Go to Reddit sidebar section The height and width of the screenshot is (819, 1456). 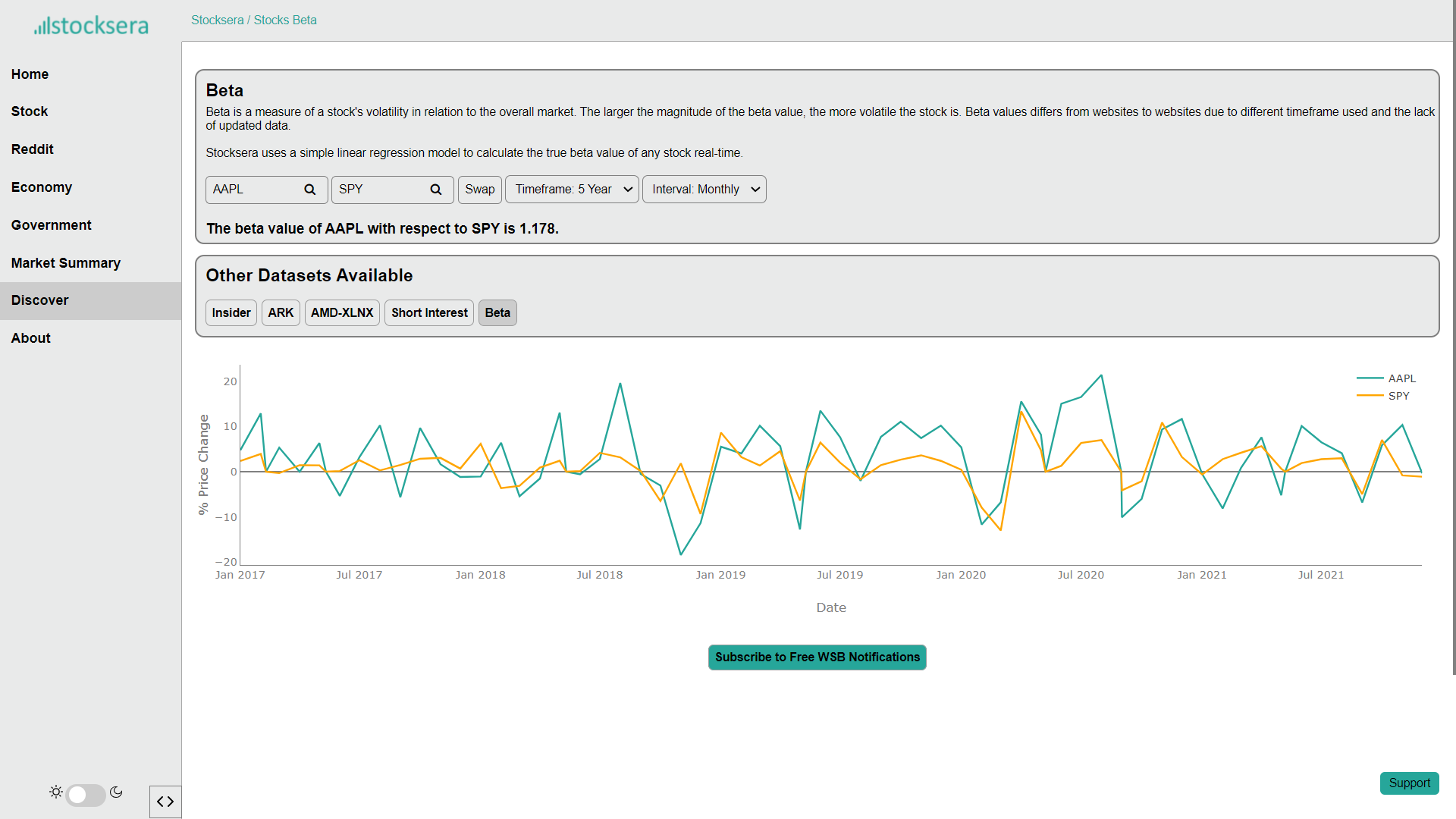pos(32,149)
